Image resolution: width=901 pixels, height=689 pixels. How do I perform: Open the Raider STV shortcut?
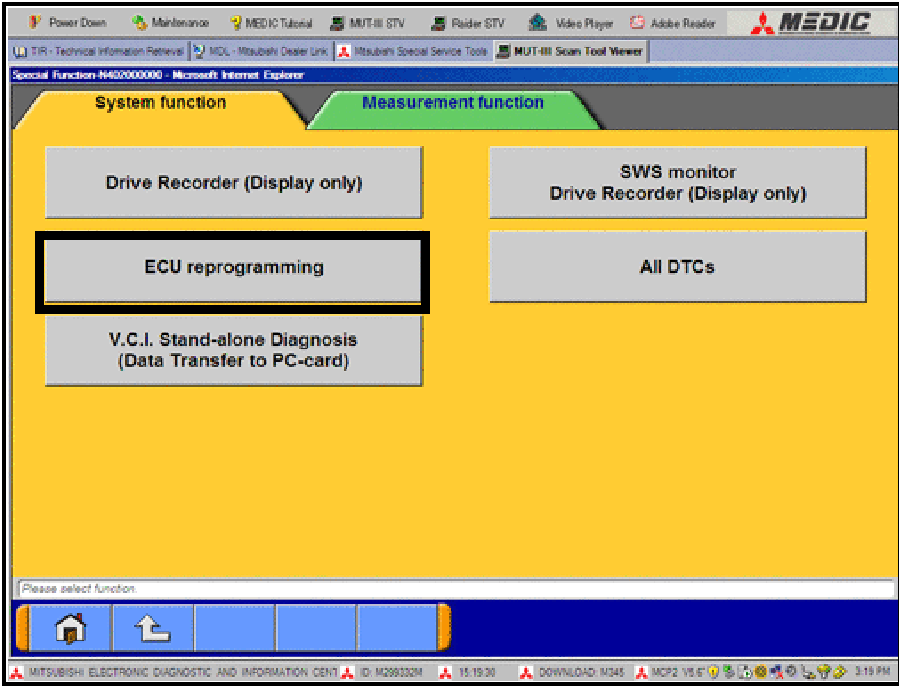(469, 23)
